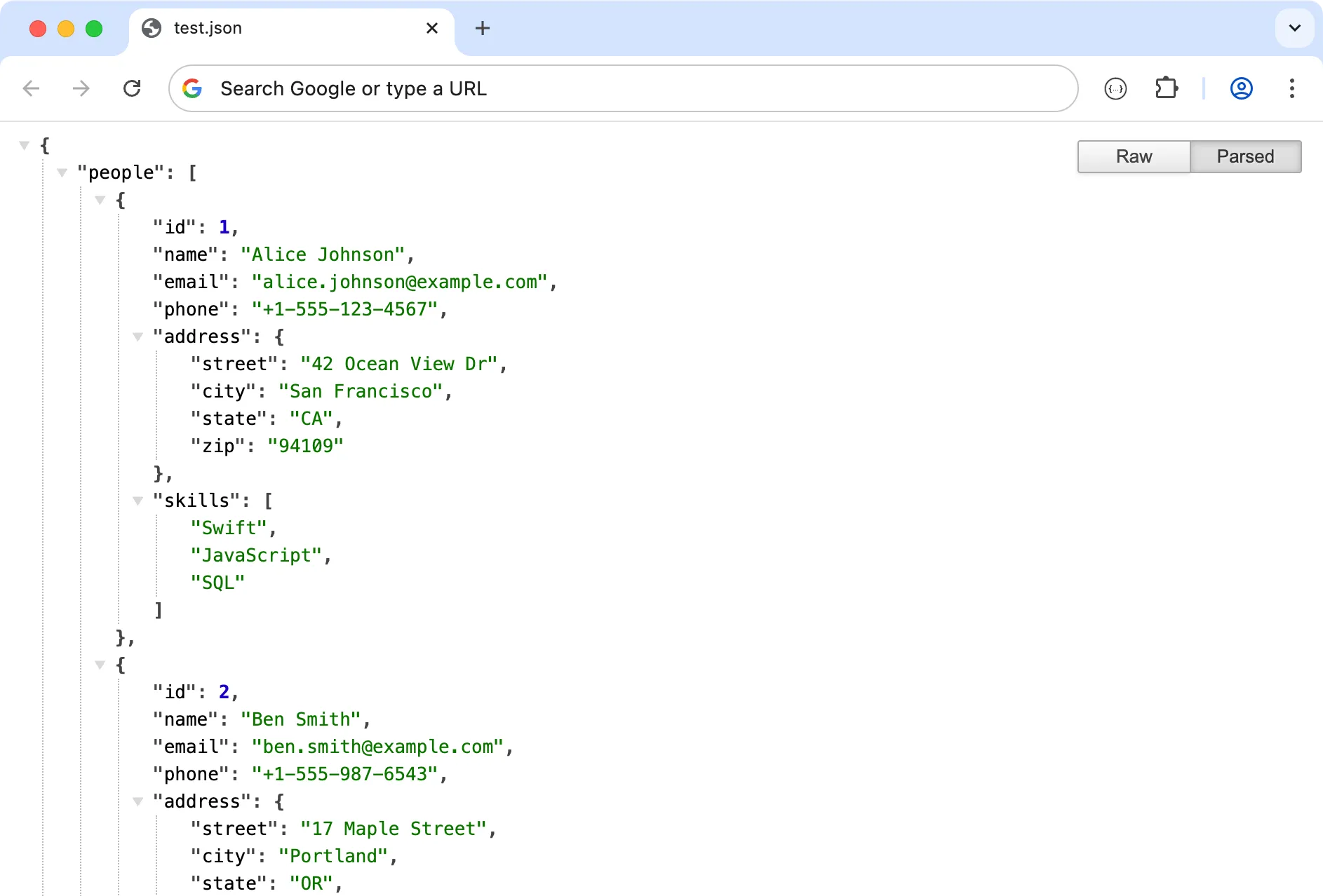Open the tab search chevron at top right
Screen dimensions: 1323x896
(1294, 28)
